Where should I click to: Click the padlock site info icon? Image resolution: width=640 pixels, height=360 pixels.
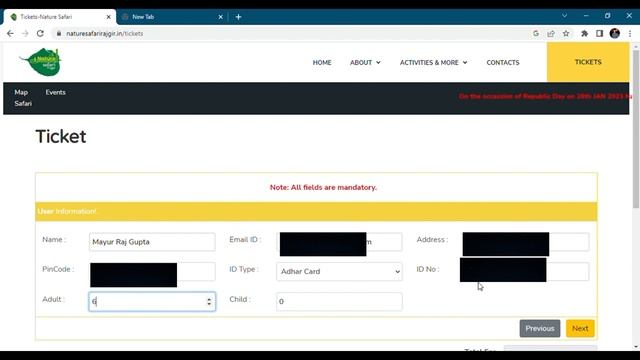[59, 33]
